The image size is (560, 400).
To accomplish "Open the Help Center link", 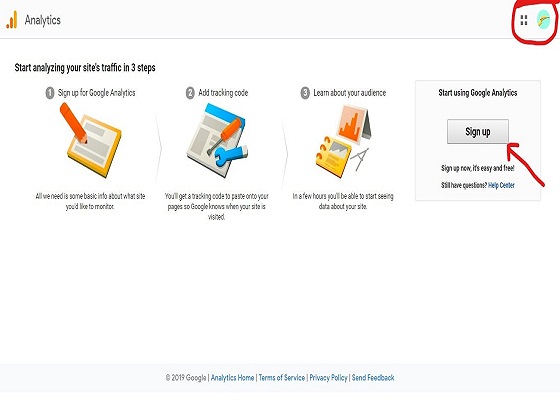I will tap(501, 185).
